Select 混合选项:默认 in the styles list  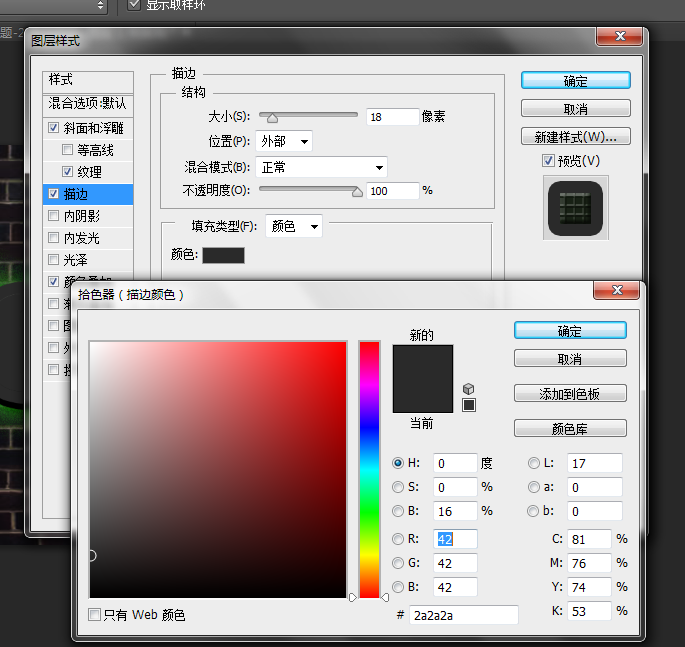click(x=88, y=103)
